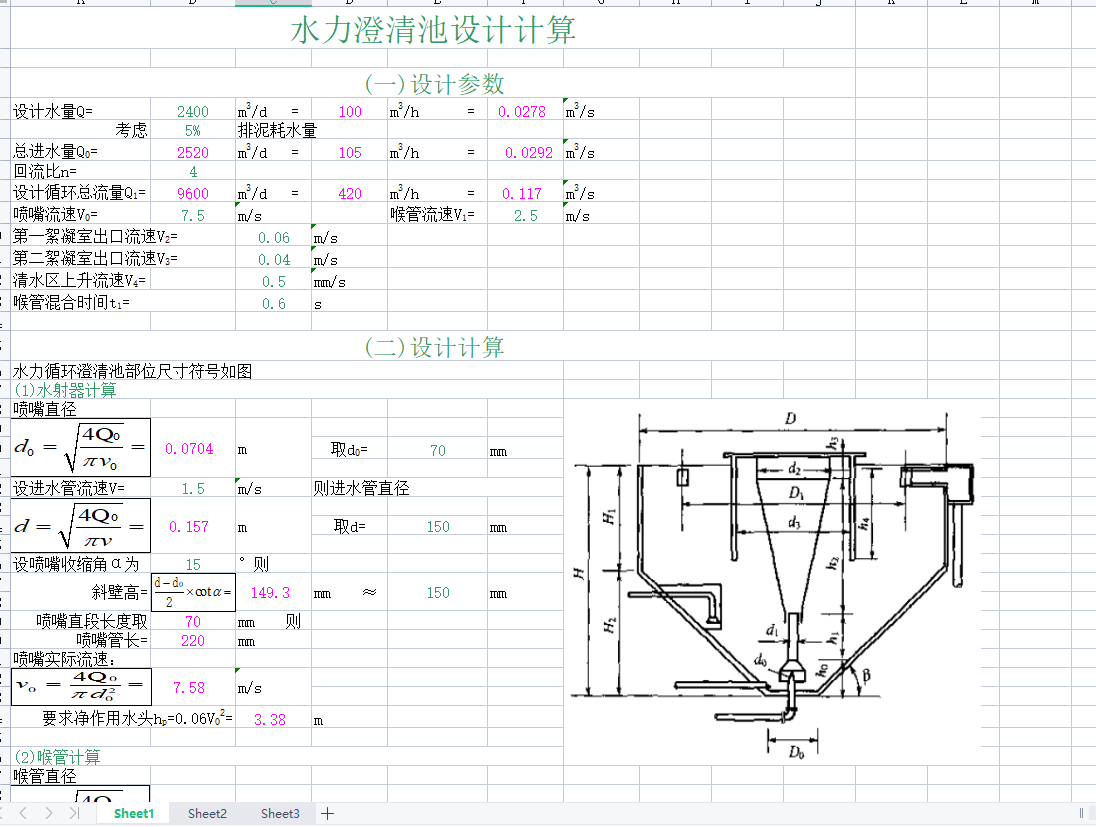This screenshot has width=1096, height=827.
Task: Click the label 则进水管直径
Action: coord(361,488)
